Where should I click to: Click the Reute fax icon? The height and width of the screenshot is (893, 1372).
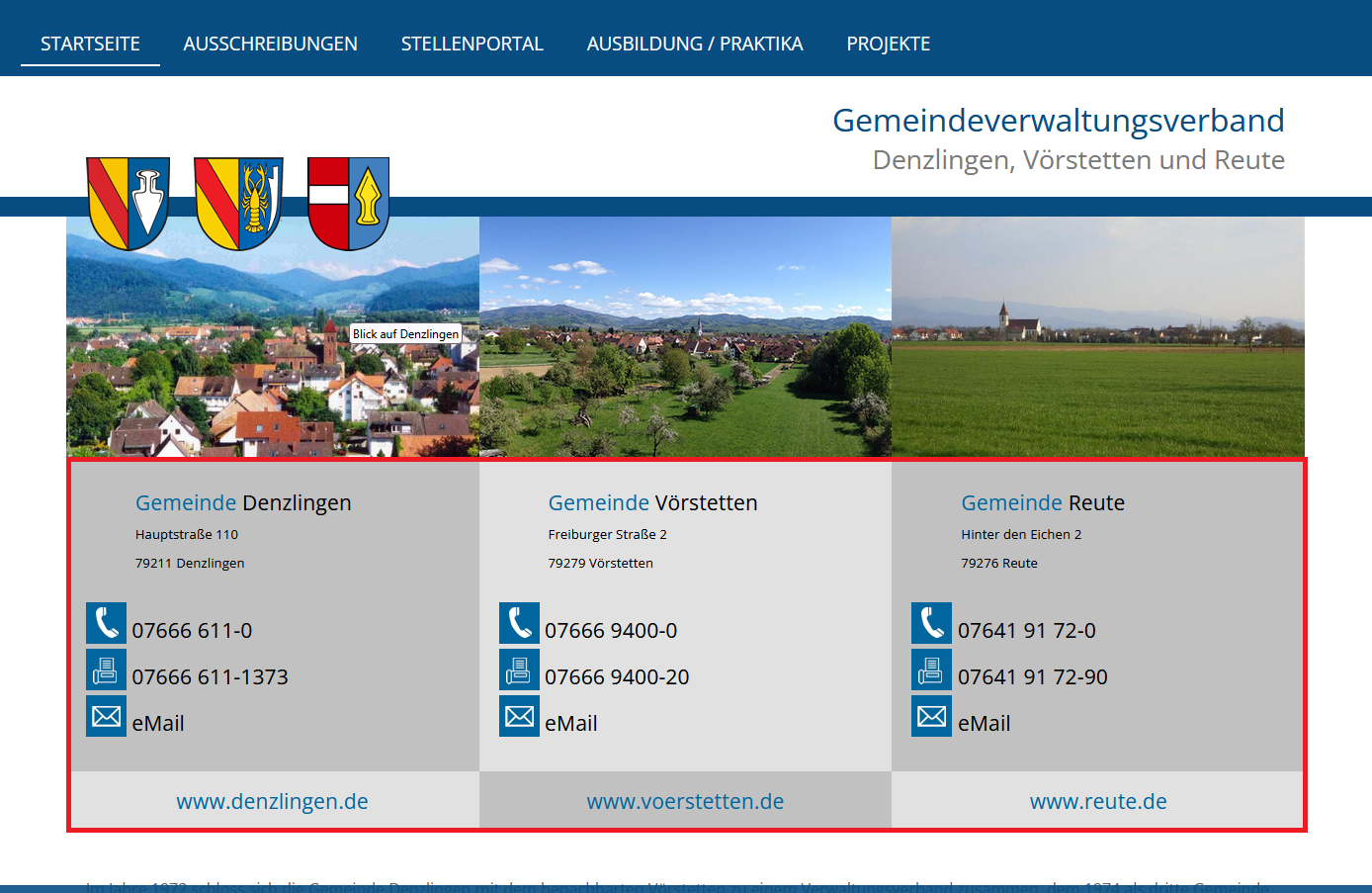click(931, 670)
